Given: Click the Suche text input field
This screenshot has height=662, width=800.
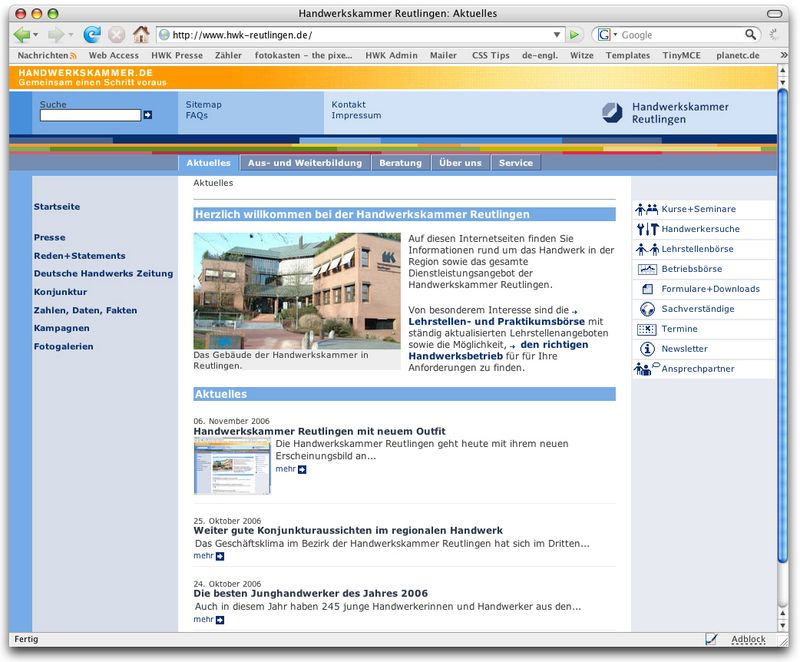Looking at the screenshot, I should tap(90, 116).
